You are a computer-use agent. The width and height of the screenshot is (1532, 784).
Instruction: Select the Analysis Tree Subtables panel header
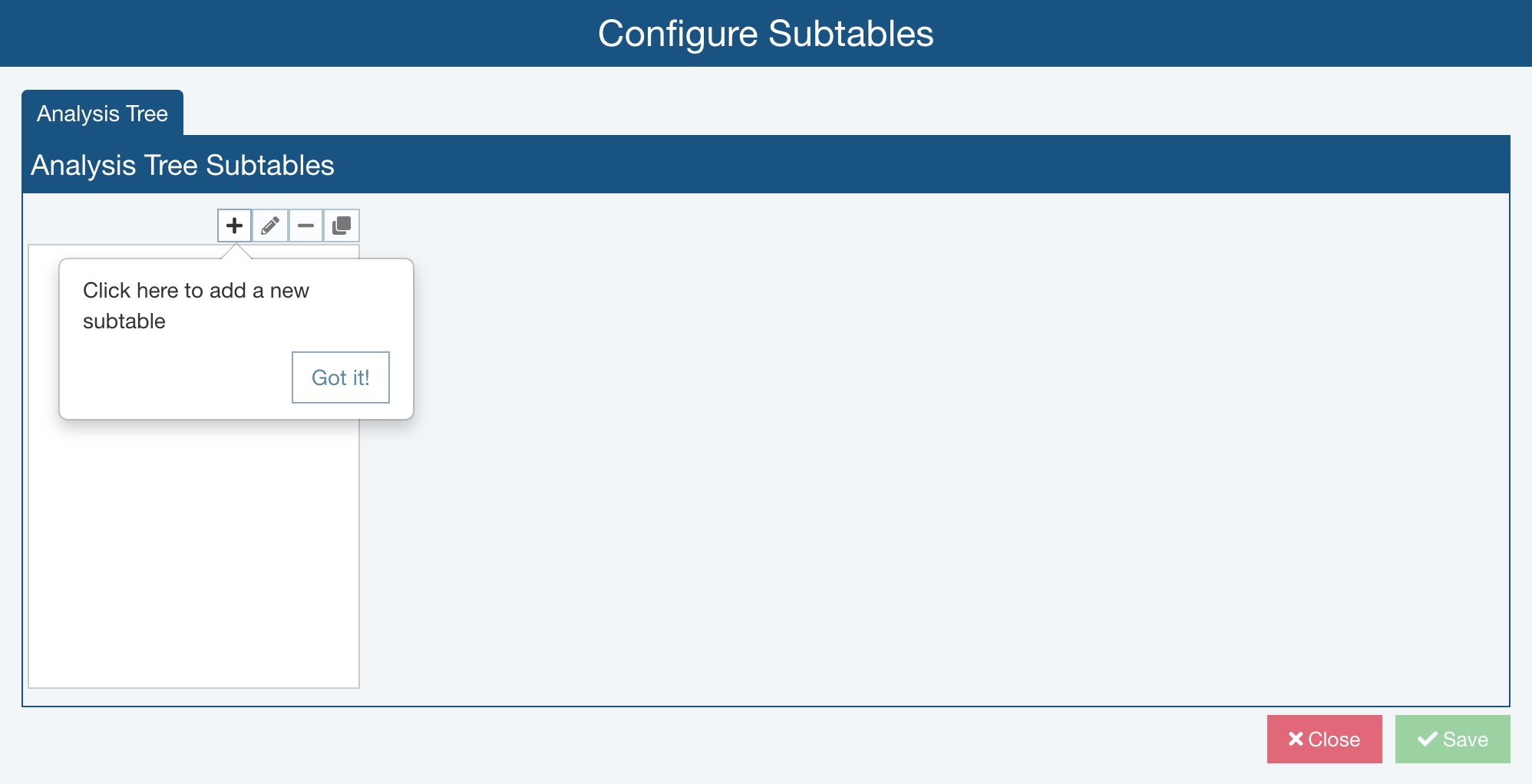click(182, 165)
